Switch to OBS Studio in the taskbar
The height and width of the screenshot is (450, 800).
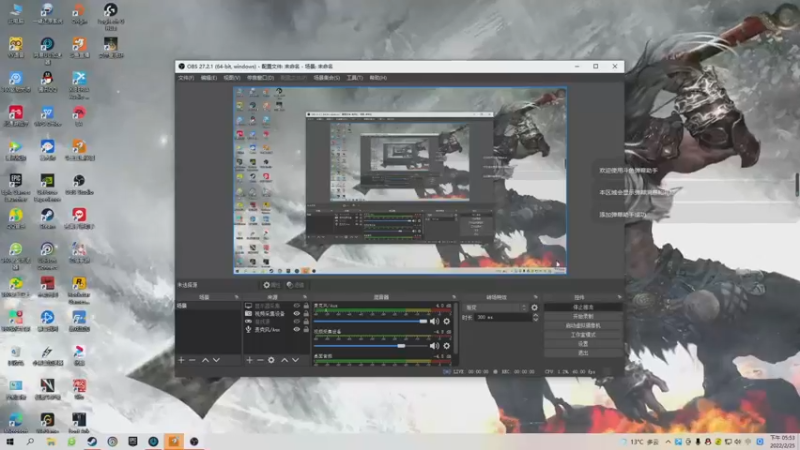[194, 441]
